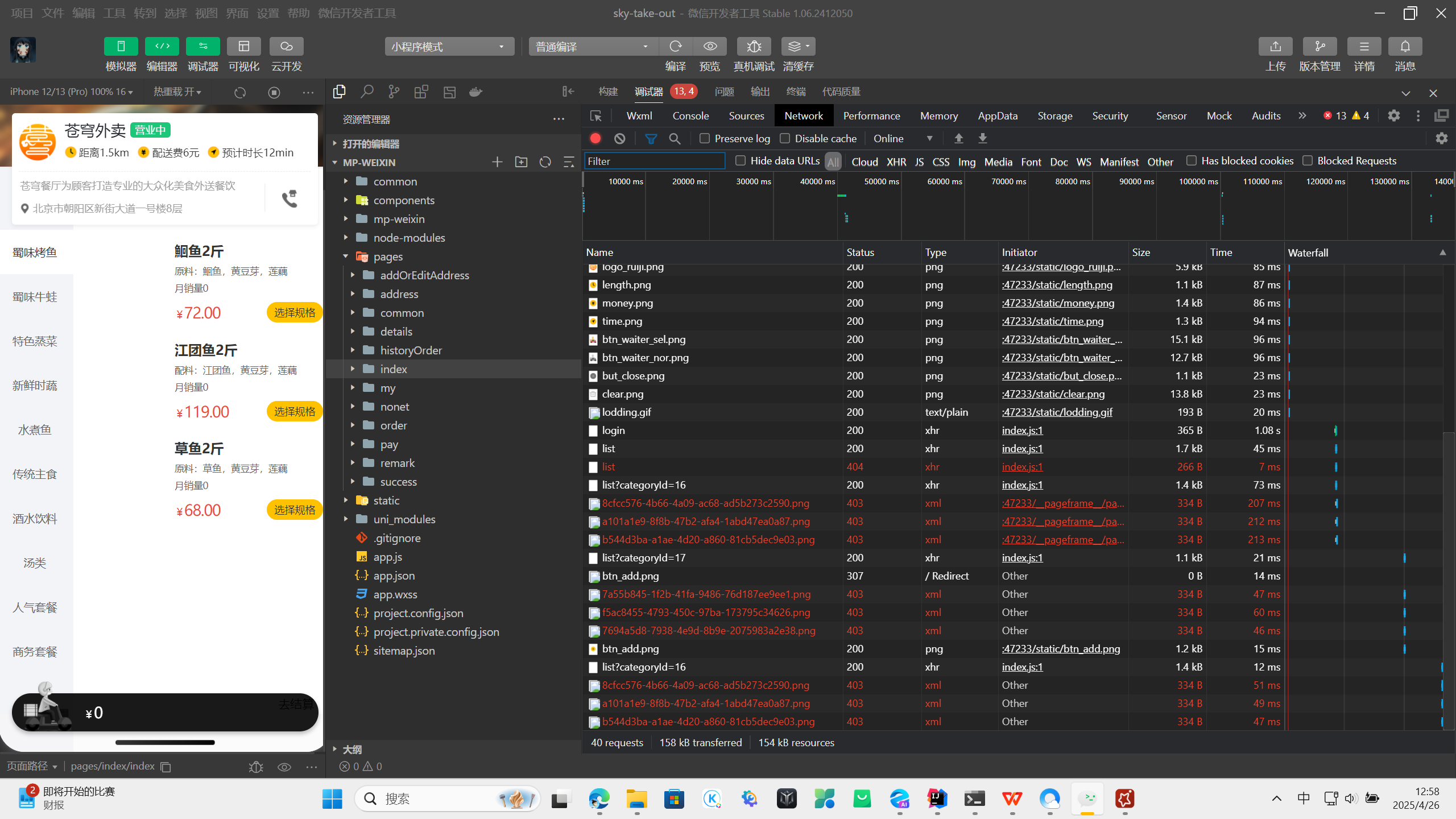Click the red network record button

tap(595, 139)
